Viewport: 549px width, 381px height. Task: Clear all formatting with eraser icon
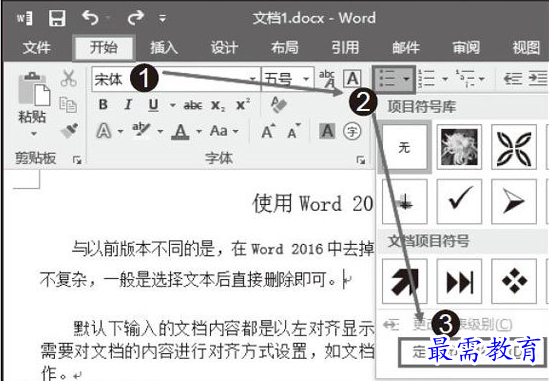[x=279, y=105]
